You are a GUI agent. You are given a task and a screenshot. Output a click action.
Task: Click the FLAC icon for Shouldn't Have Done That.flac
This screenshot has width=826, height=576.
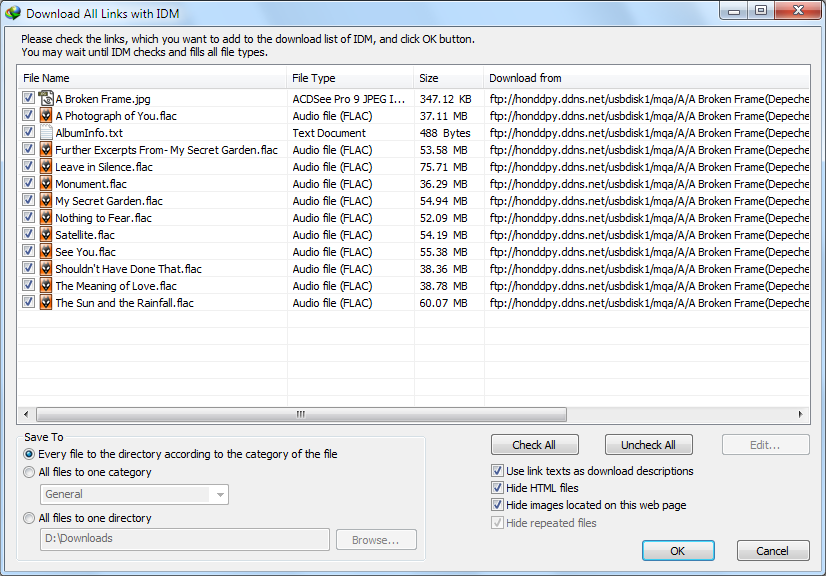pyautogui.click(x=46, y=268)
